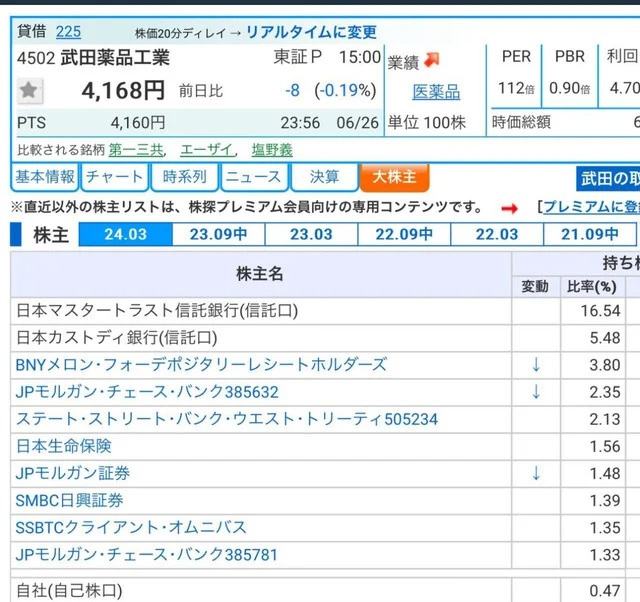Click the 業績 upward arrow icon
Viewport: 640px width, 602px height.
tap(432, 60)
